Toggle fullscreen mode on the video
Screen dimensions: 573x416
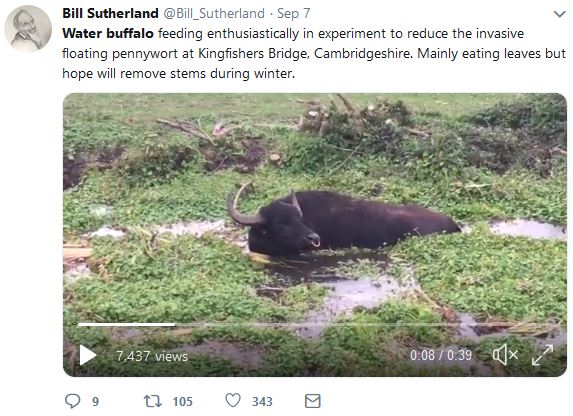coord(542,355)
